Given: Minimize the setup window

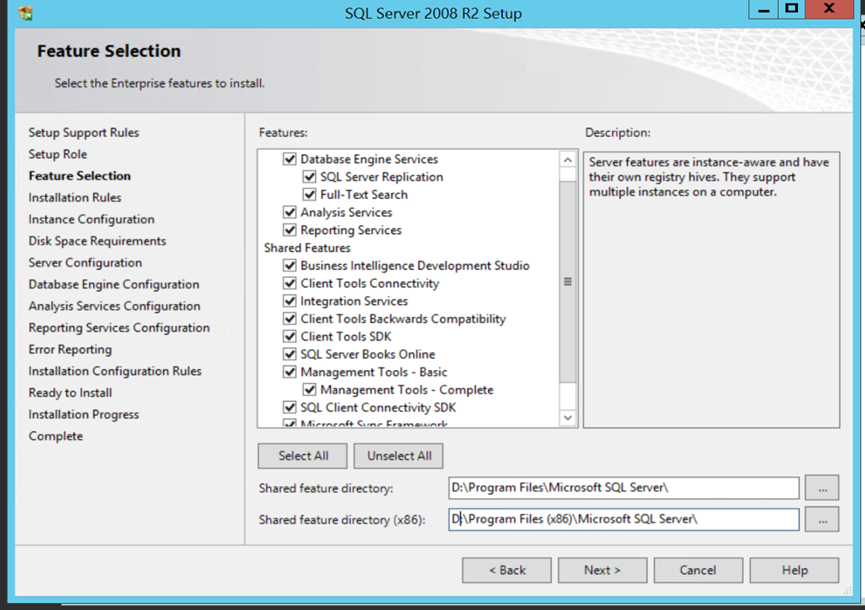Looking at the screenshot, I should [x=763, y=9].
